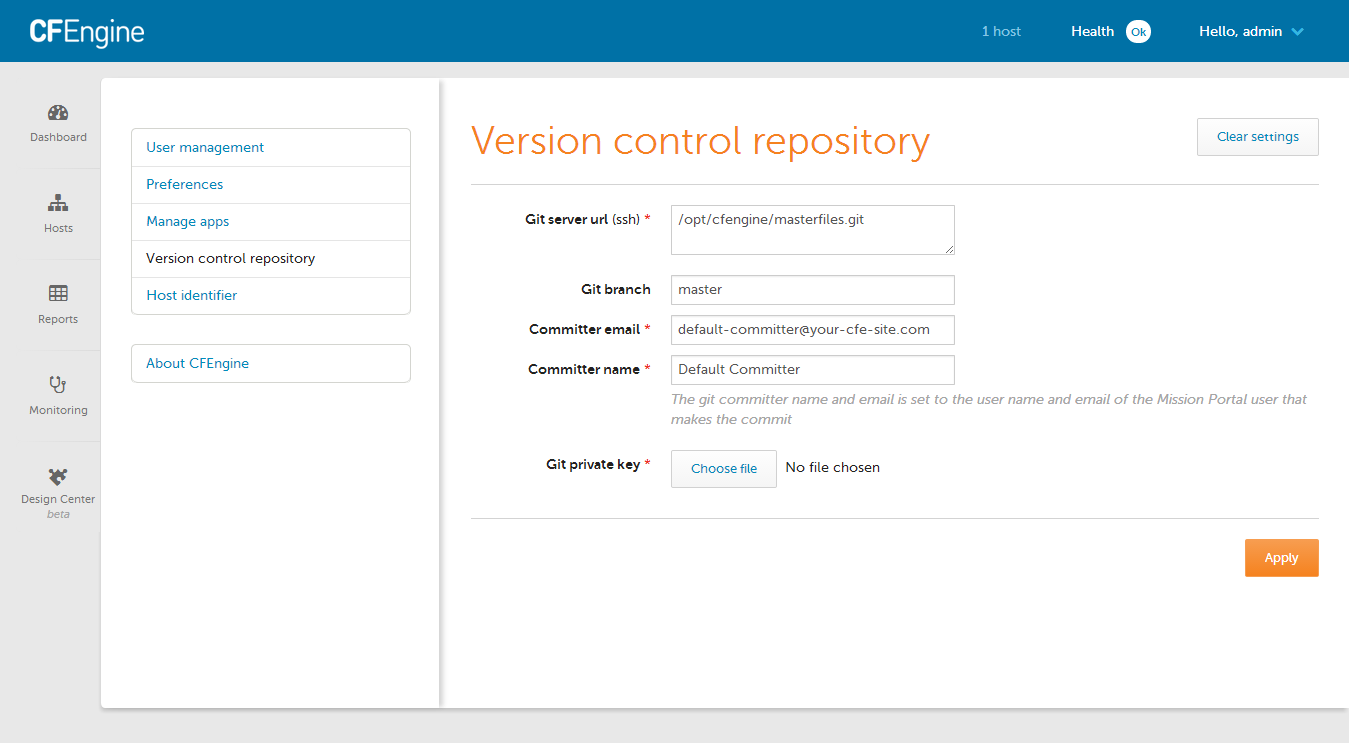This screenshot has width=1349, height=743.
Task: Click the 'No file chosen' text
Action: [833, 468]
